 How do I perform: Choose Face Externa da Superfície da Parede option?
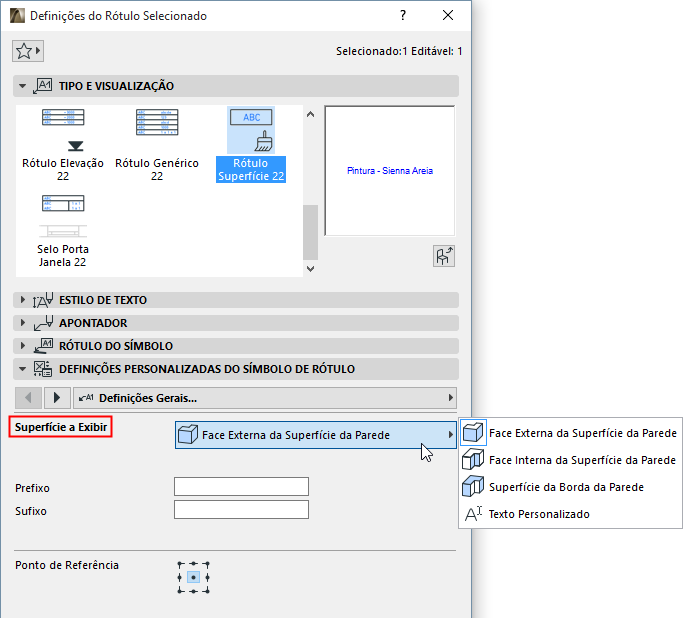click(570, 433)
